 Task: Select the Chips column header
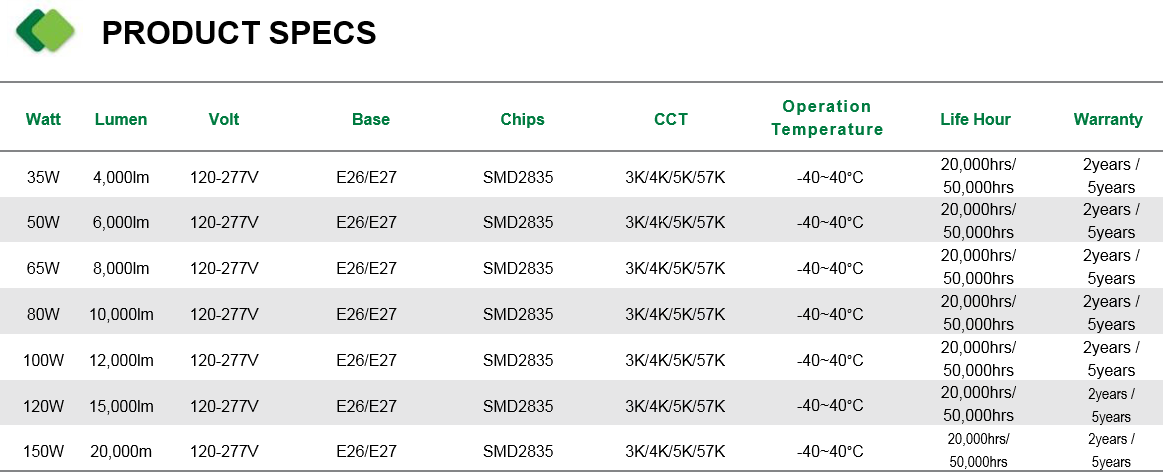point(522,120)
